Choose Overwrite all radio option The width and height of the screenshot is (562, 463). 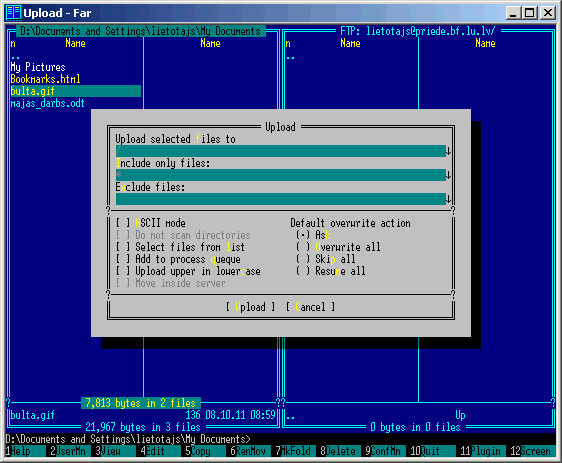(303, 247)
